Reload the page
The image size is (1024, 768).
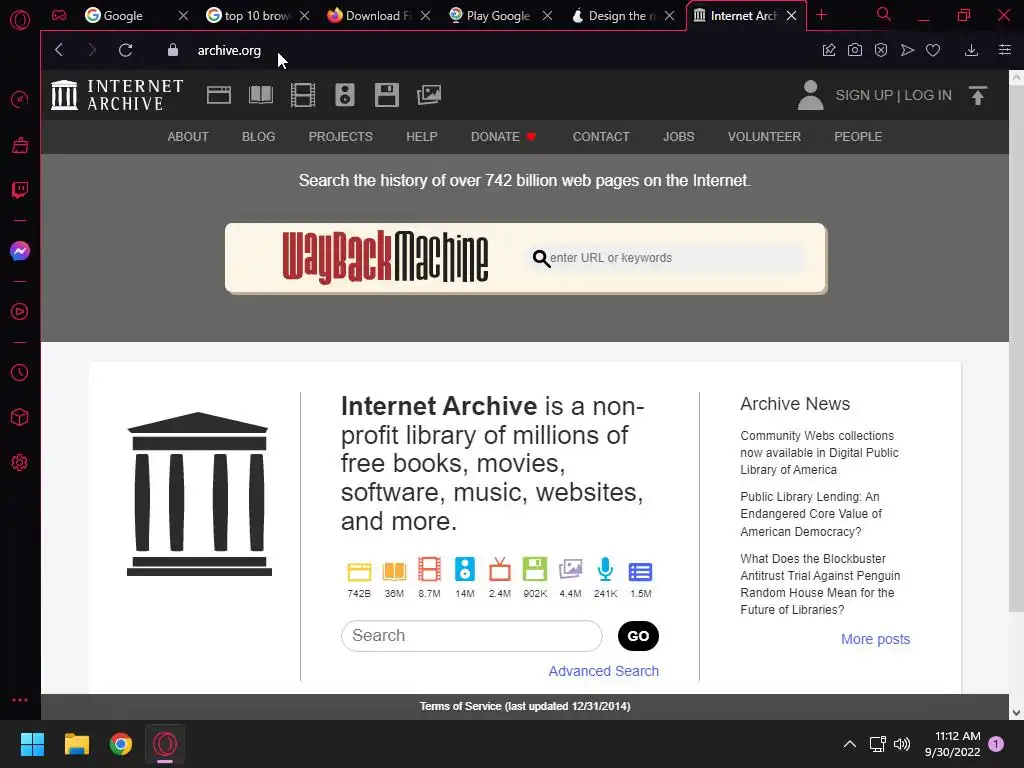click(x=125, y=50)
